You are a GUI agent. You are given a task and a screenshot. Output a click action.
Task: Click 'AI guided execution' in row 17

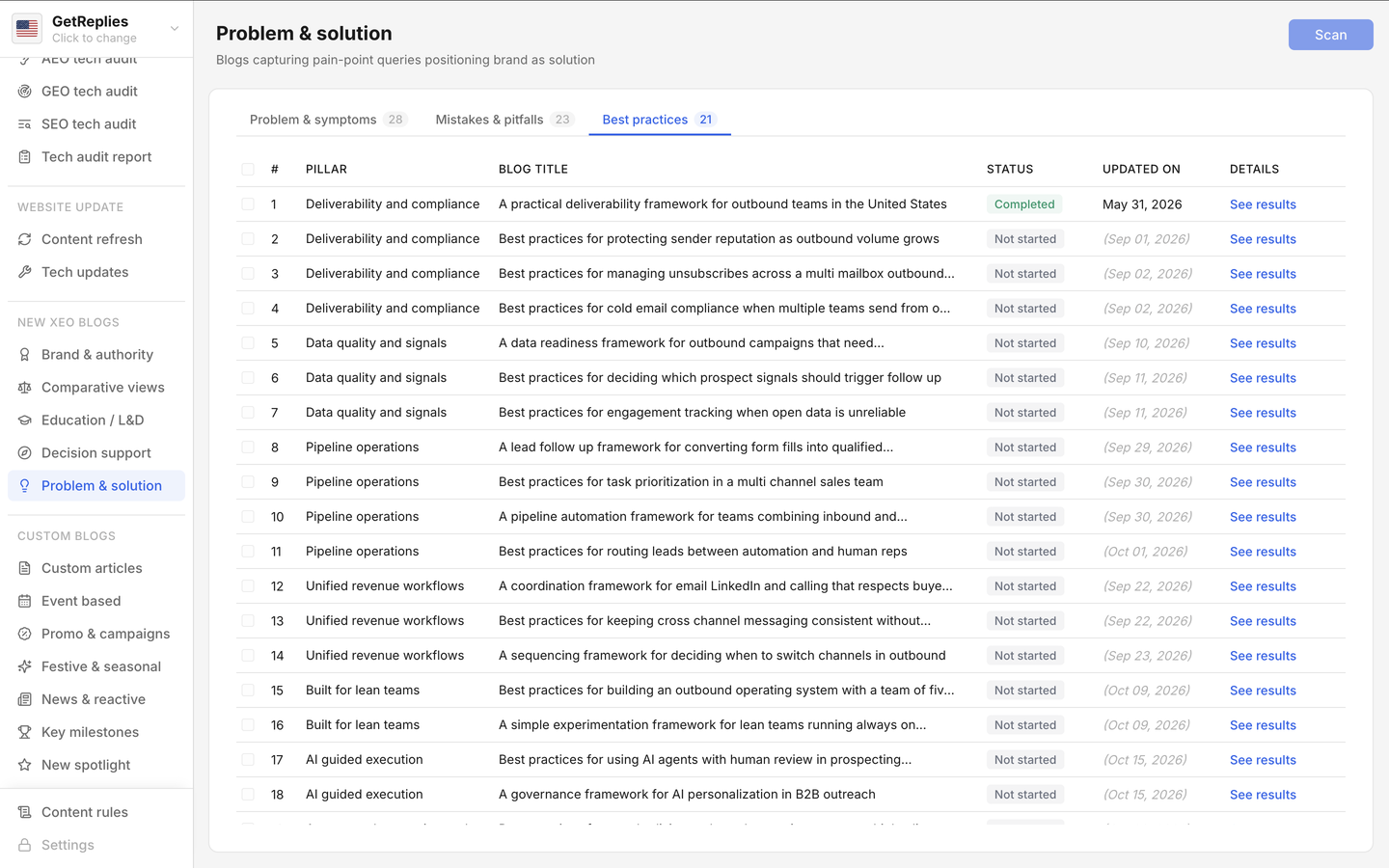point(365,760)
